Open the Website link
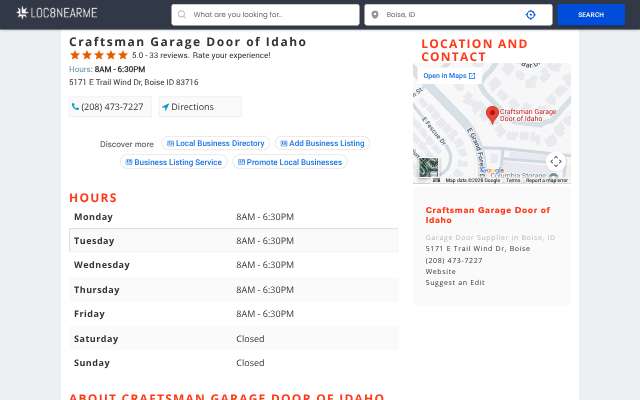 [x=440, y=271]
